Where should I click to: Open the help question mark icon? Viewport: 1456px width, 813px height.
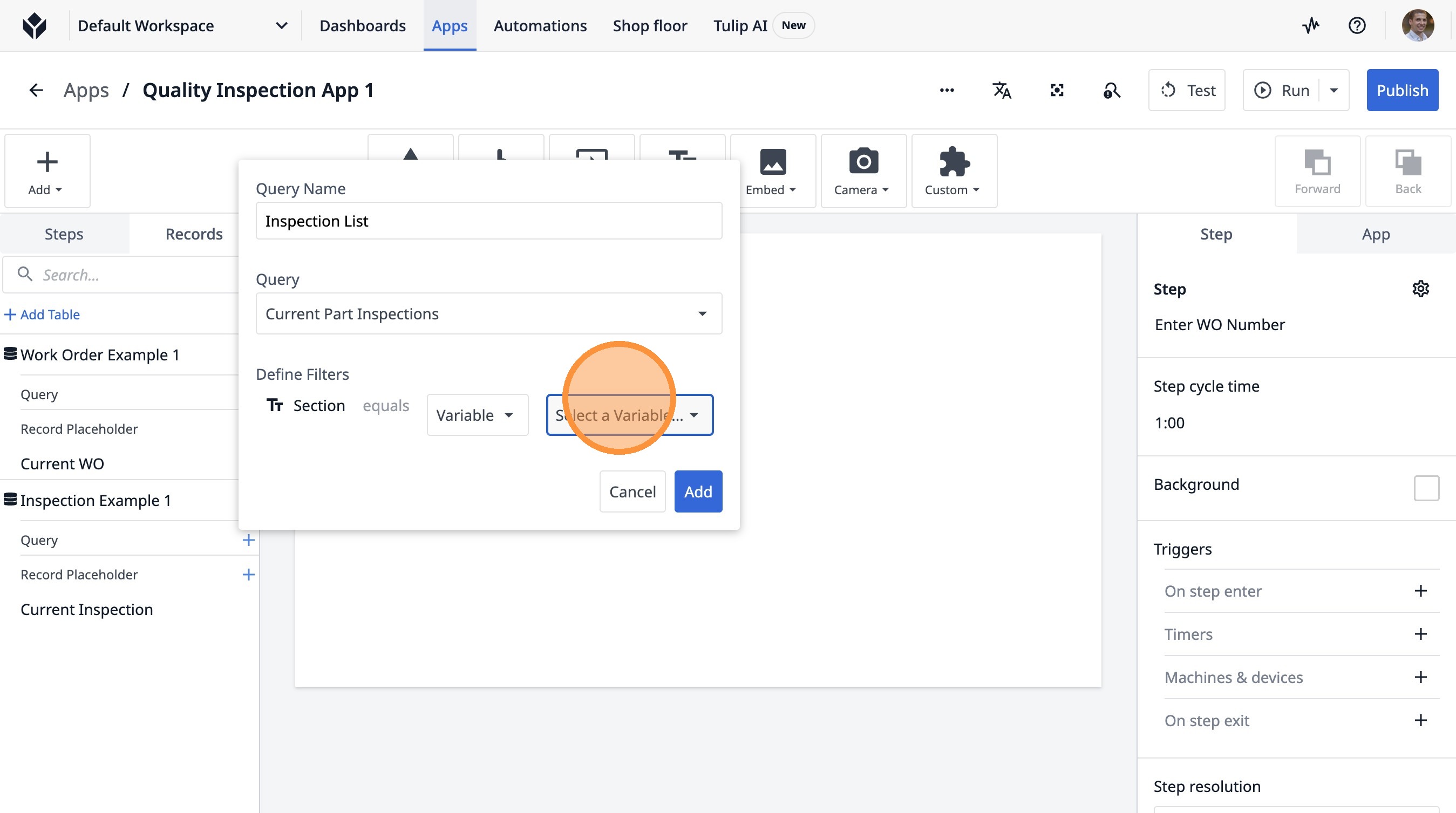[x=1357, y=25]
